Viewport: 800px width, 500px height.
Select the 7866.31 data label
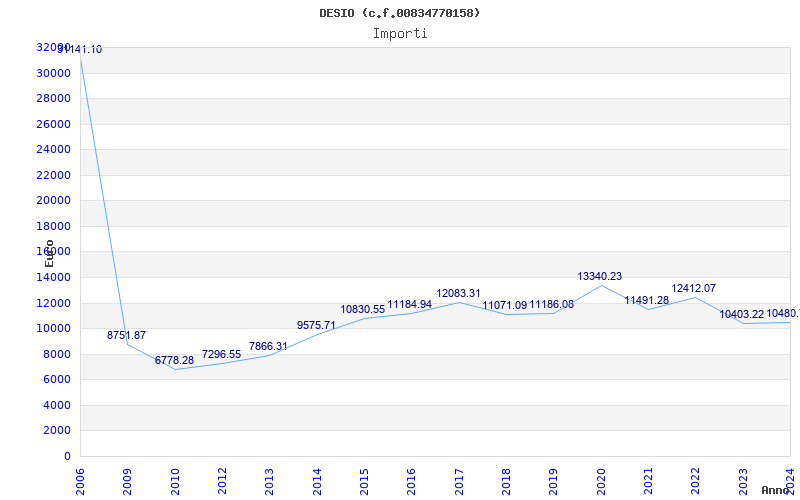pyautogui.click(x=268, y=346)
